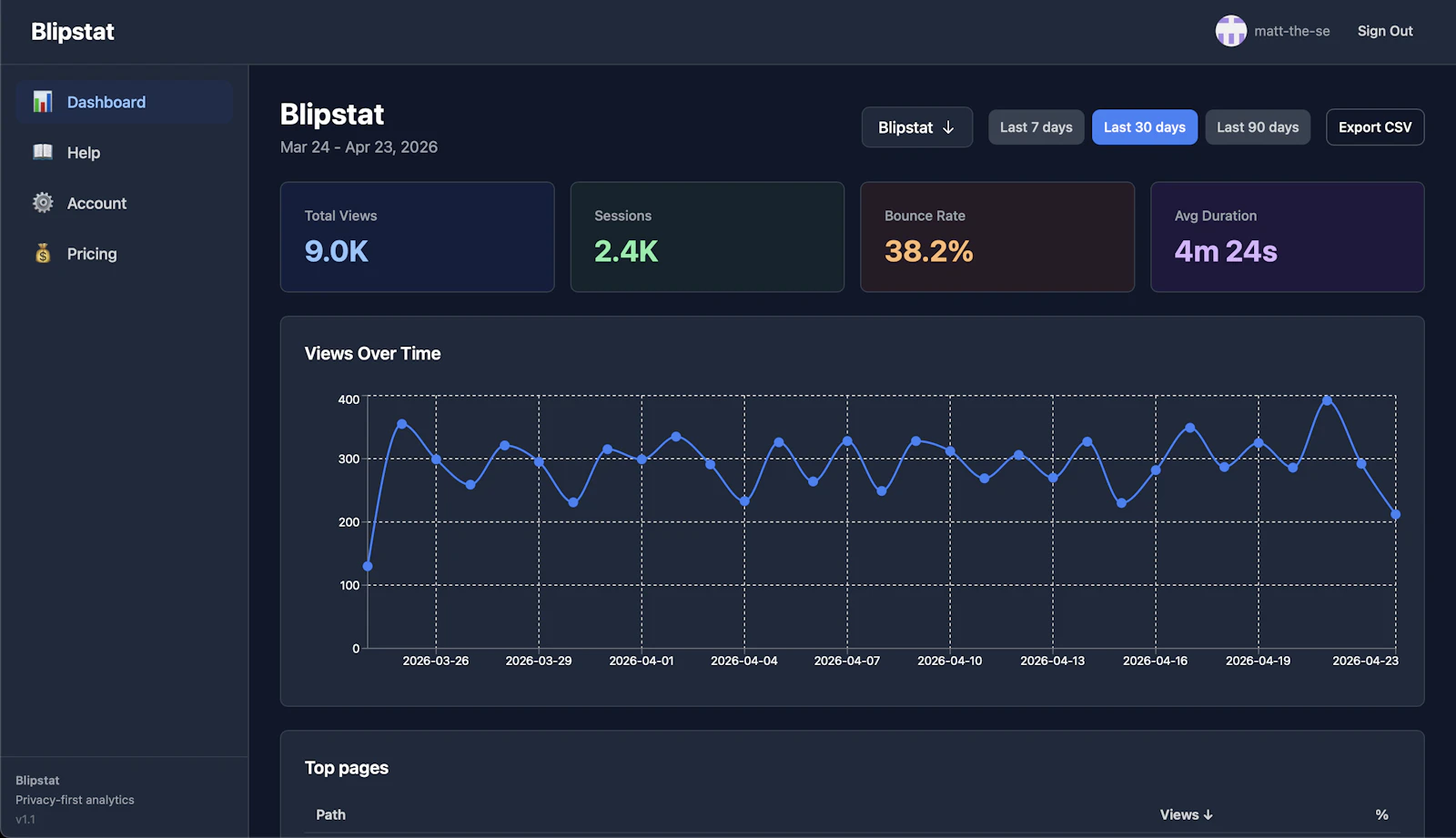Click the Views column sort arrow
This screenshot has height=838, width=1456.
[1208, 814]
